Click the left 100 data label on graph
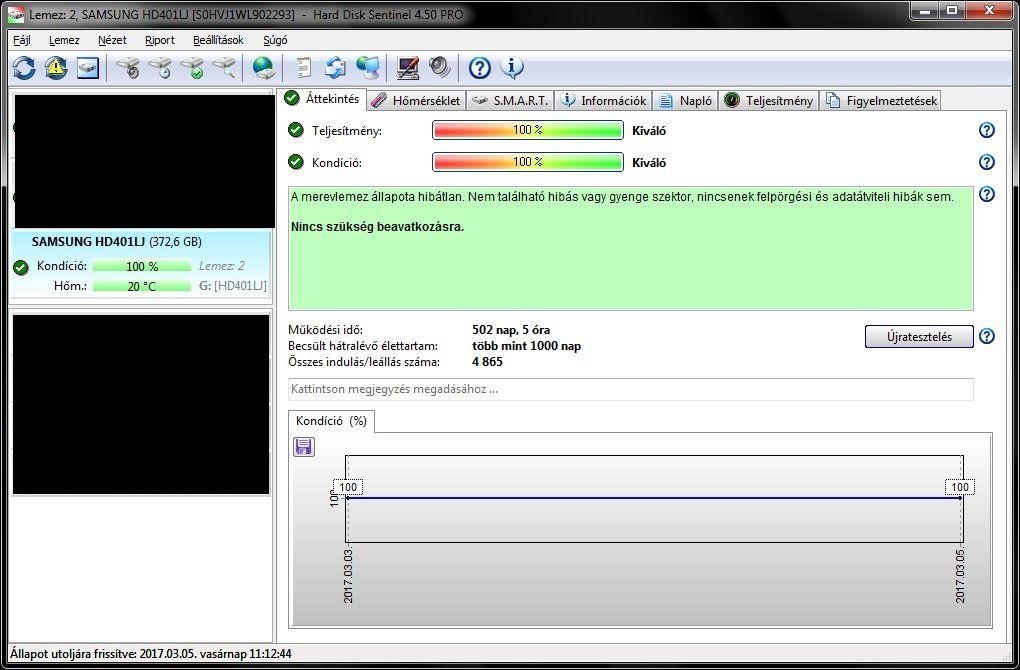The height and width of the screenshot is (670, 1020). (348, 487)
